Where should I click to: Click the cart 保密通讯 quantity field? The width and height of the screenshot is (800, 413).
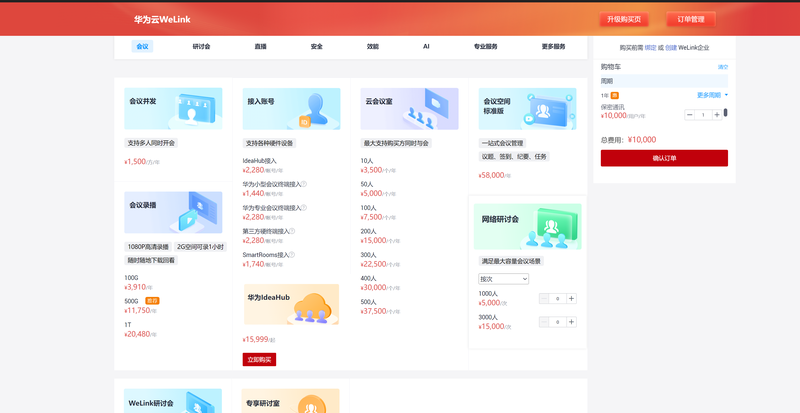pos(703,115)
